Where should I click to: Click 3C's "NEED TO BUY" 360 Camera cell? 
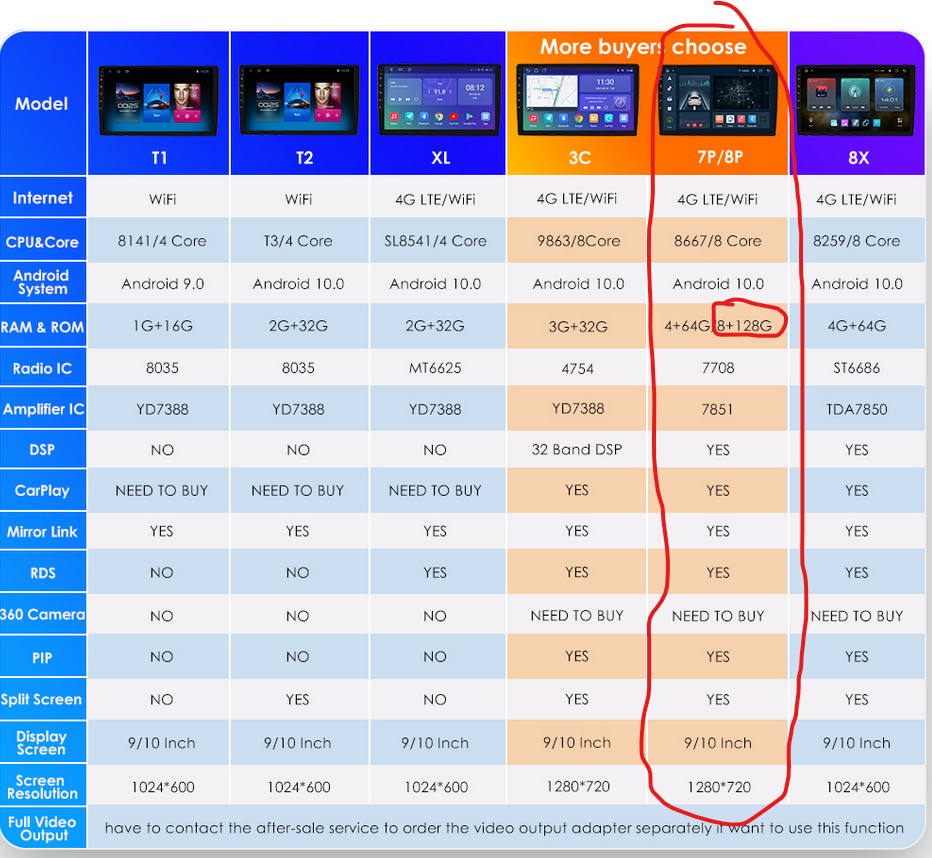point(577,616)
